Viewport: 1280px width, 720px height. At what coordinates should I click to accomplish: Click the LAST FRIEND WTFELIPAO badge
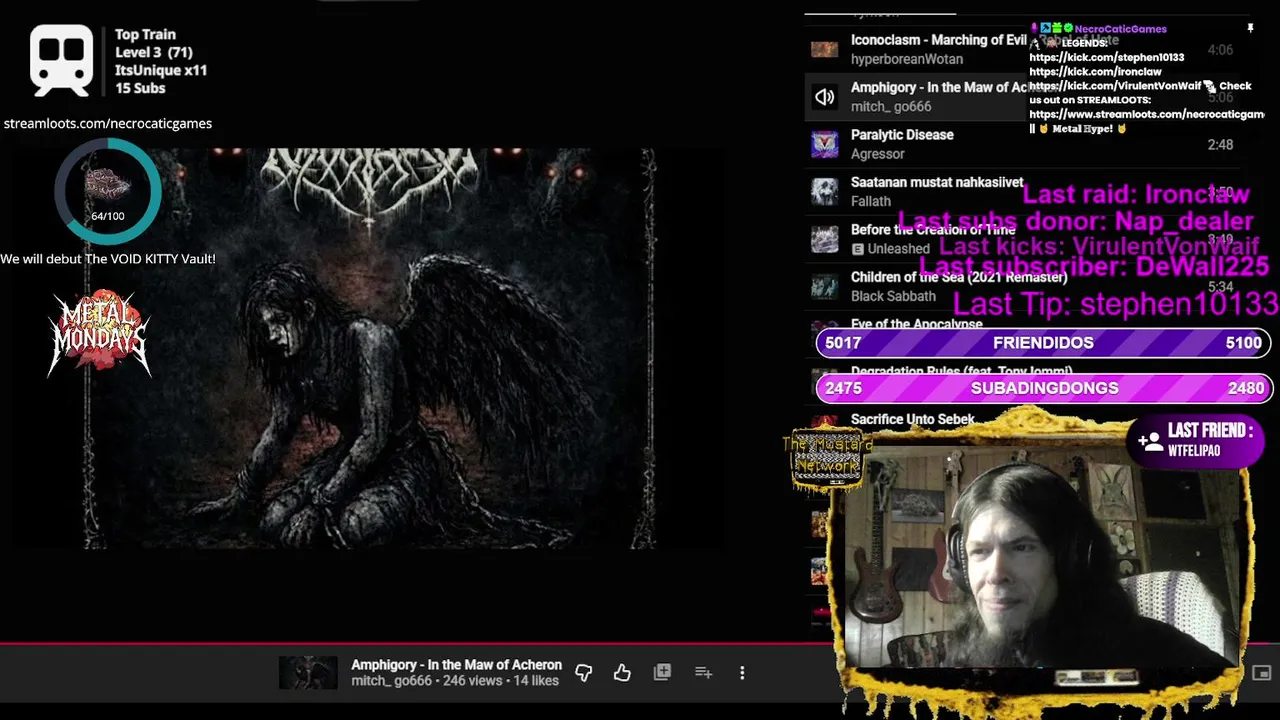click(1196, 440)
